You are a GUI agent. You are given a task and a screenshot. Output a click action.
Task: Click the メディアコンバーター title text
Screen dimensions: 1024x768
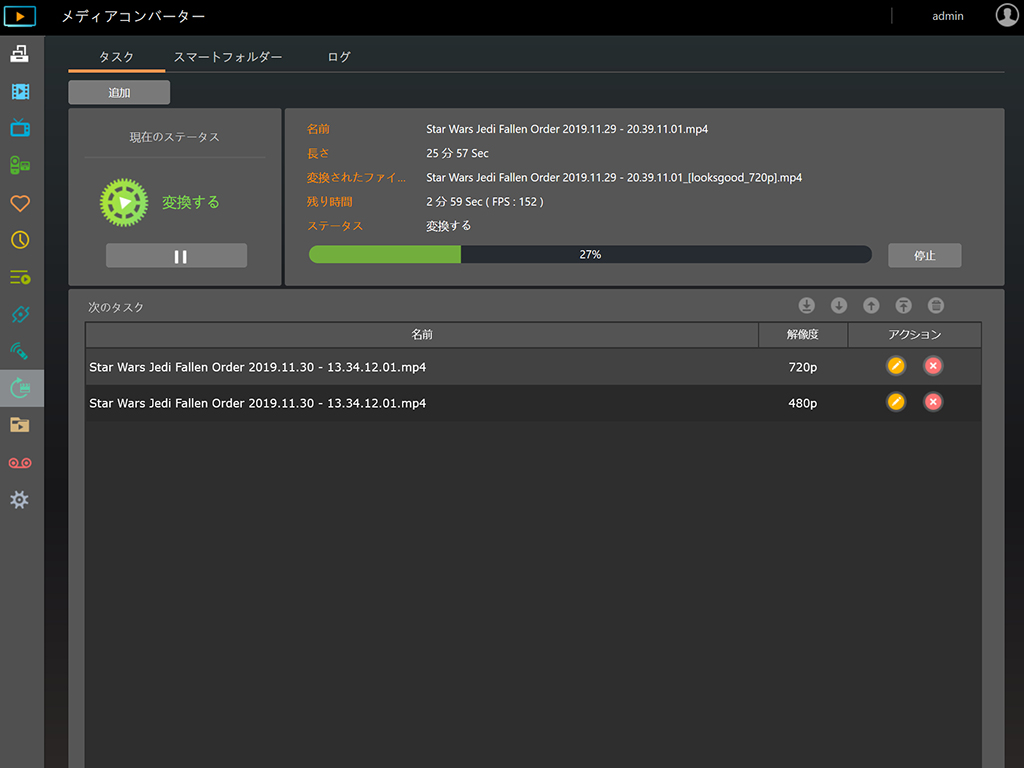pos(133,16)
